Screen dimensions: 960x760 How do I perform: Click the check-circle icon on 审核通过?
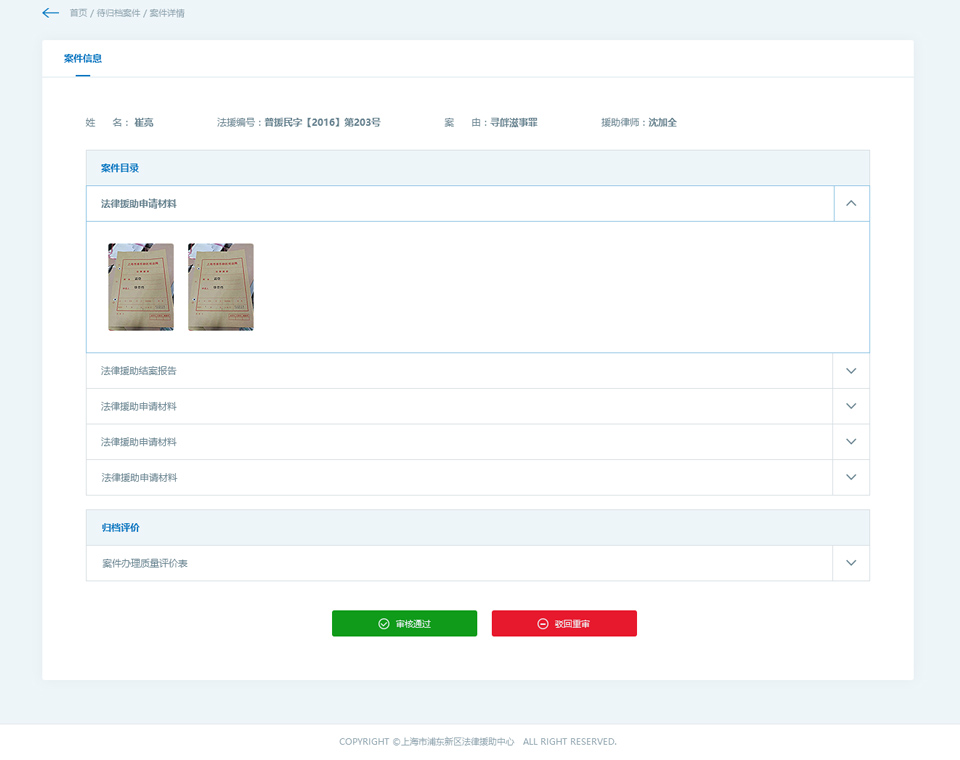384,624
